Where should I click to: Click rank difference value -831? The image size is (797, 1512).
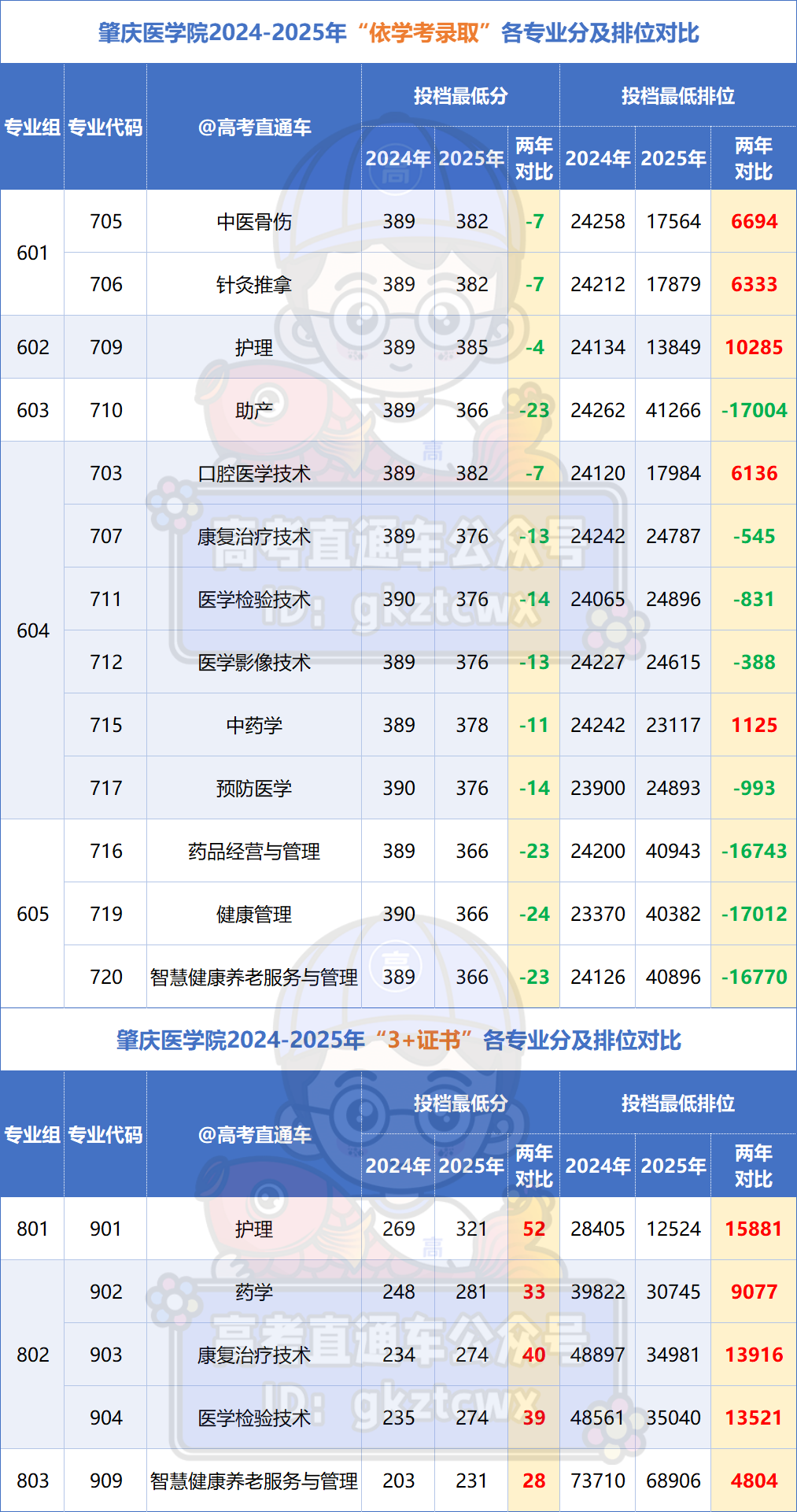coord(754,599)
